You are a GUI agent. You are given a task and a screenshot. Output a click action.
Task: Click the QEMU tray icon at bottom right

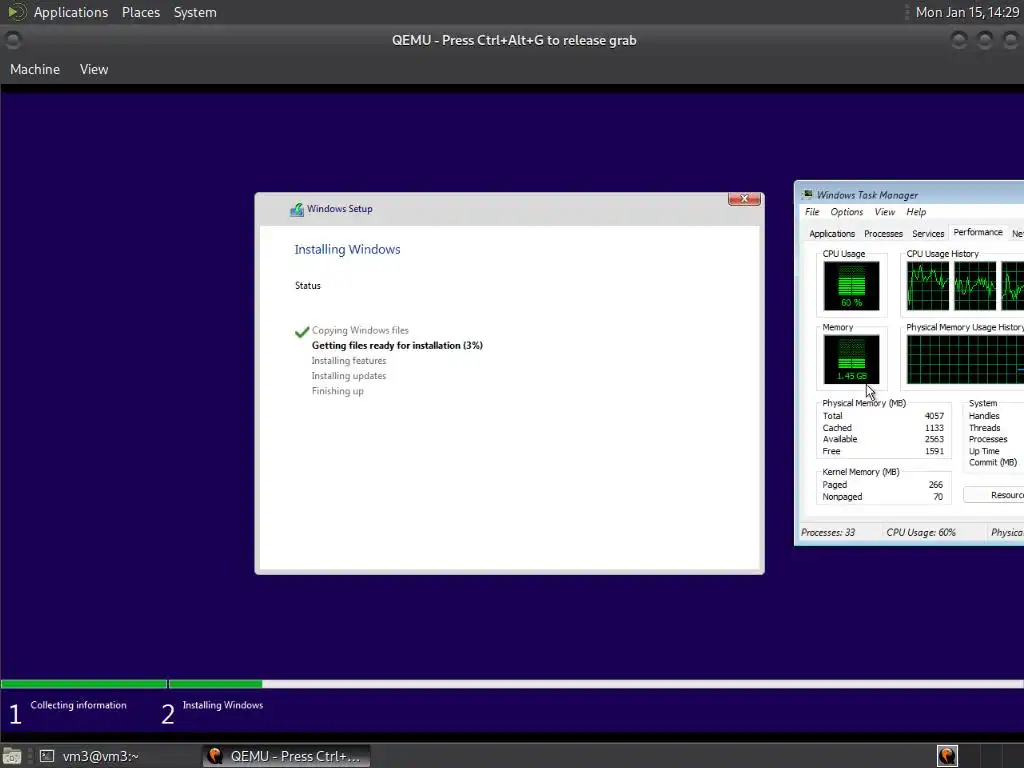[947, 756]
